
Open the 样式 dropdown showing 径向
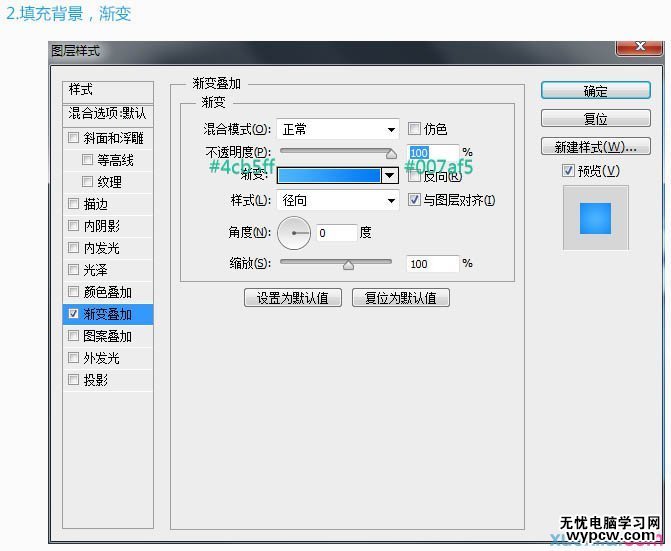tap(338, 200)
